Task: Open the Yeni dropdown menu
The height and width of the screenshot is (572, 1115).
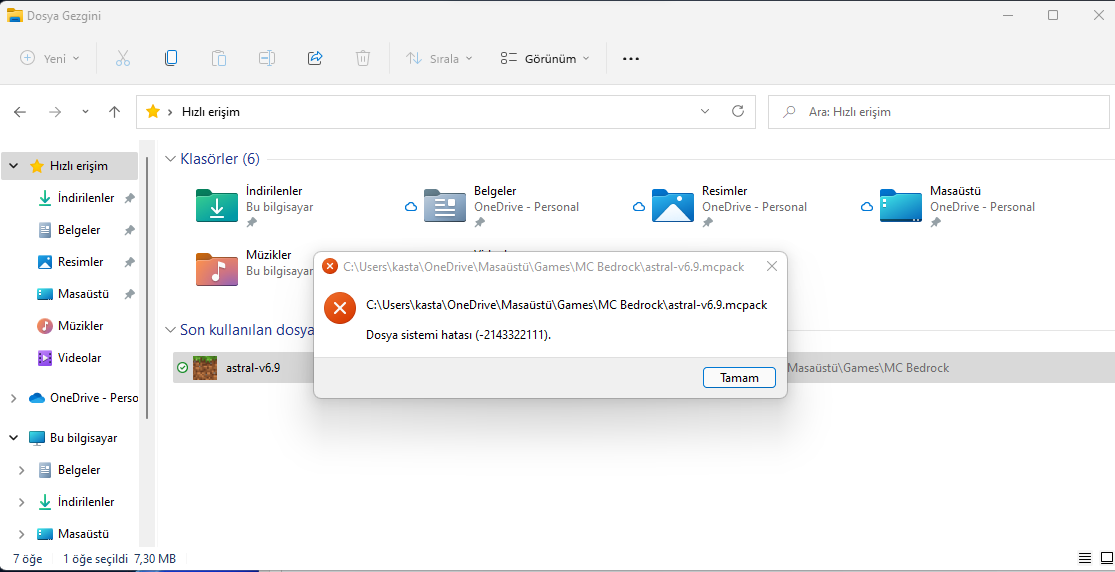Action: click(x=50, y=58)
